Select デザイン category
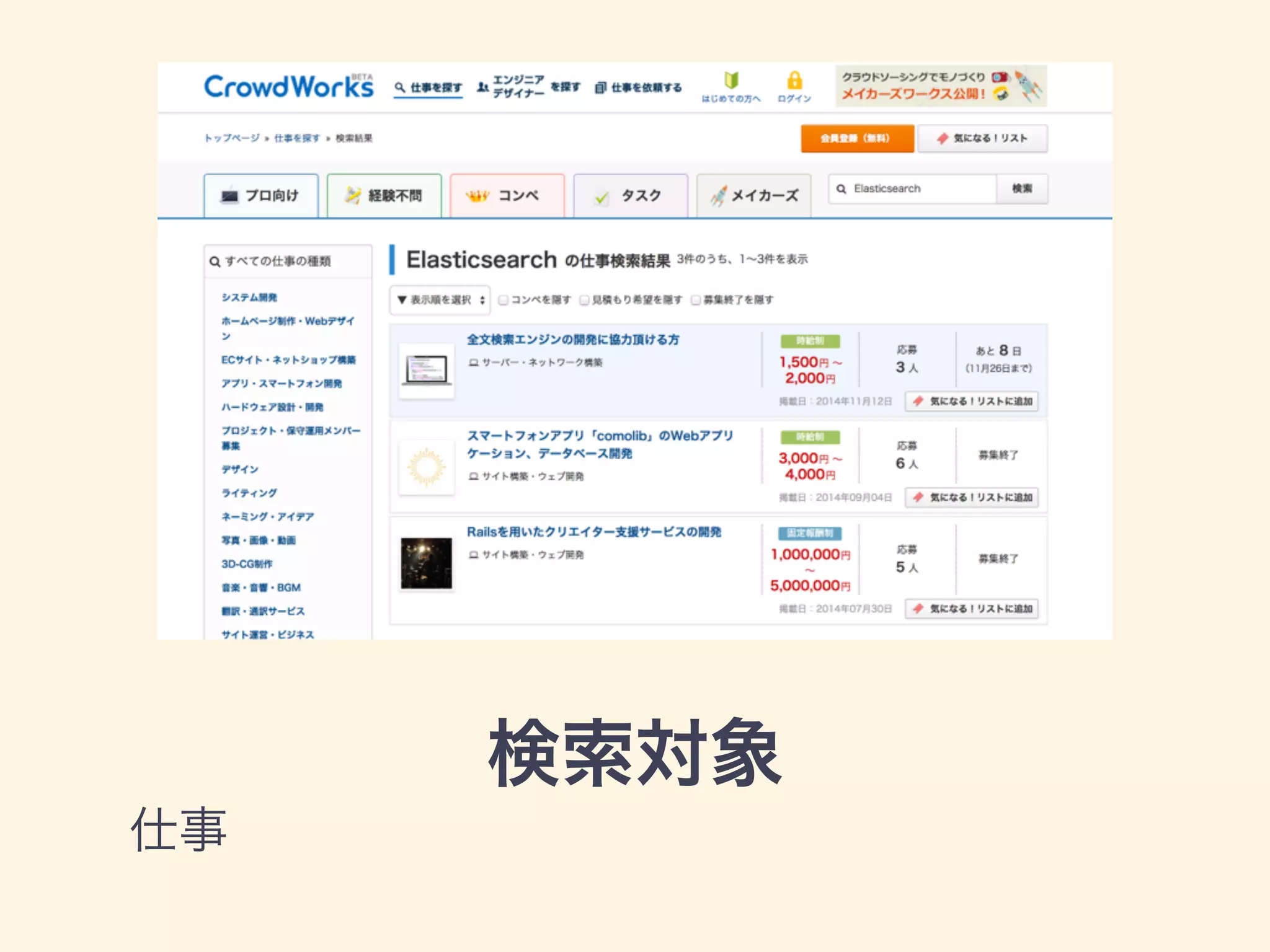The image size is (1270, 952). coord(240,469)
